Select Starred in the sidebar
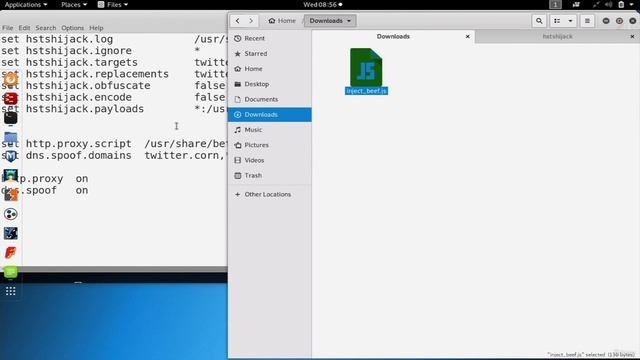 point(269,53)
